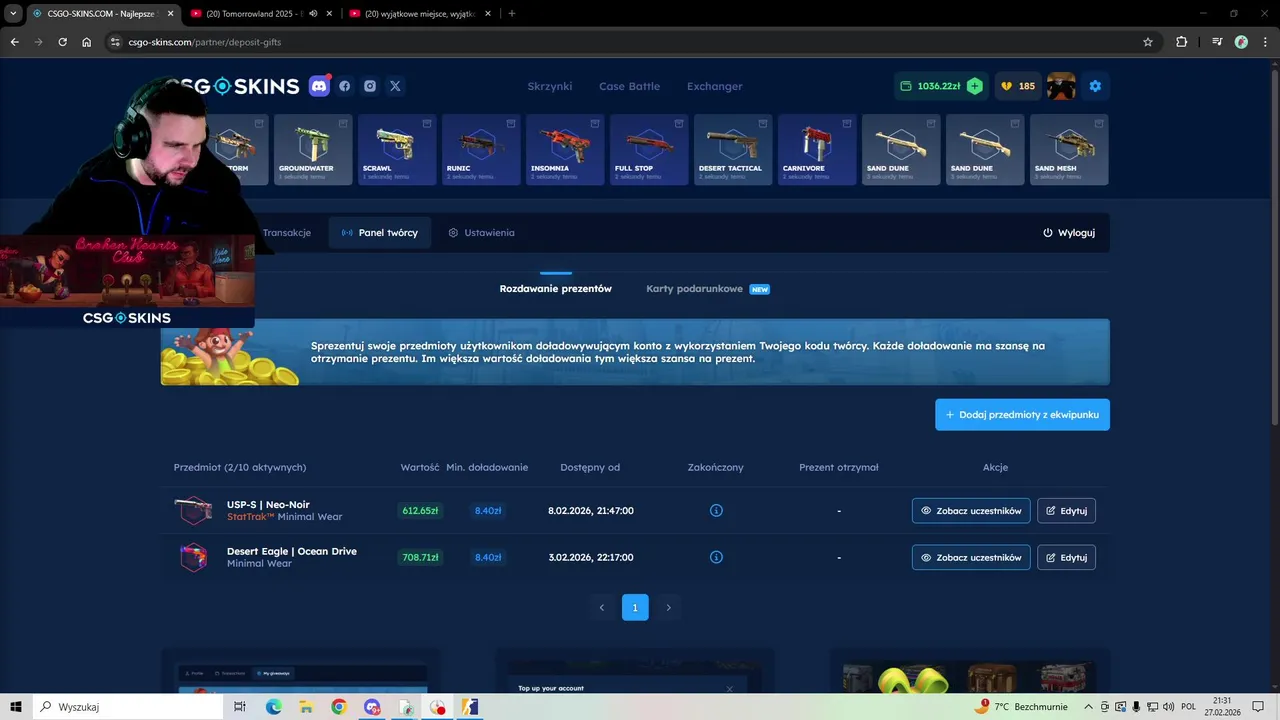Viewport: 1280px width, 720px height.
Task: Click the date 8.02.2026, 21:47:00
Action: (591, 511)
